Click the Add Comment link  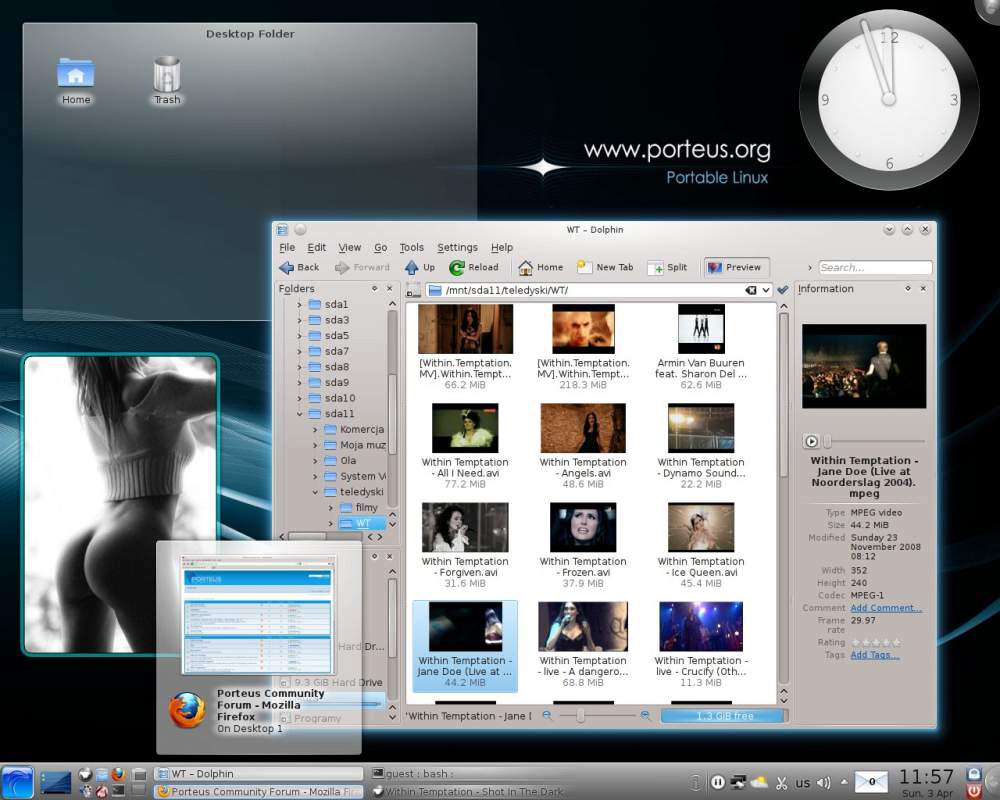(885, 608)
